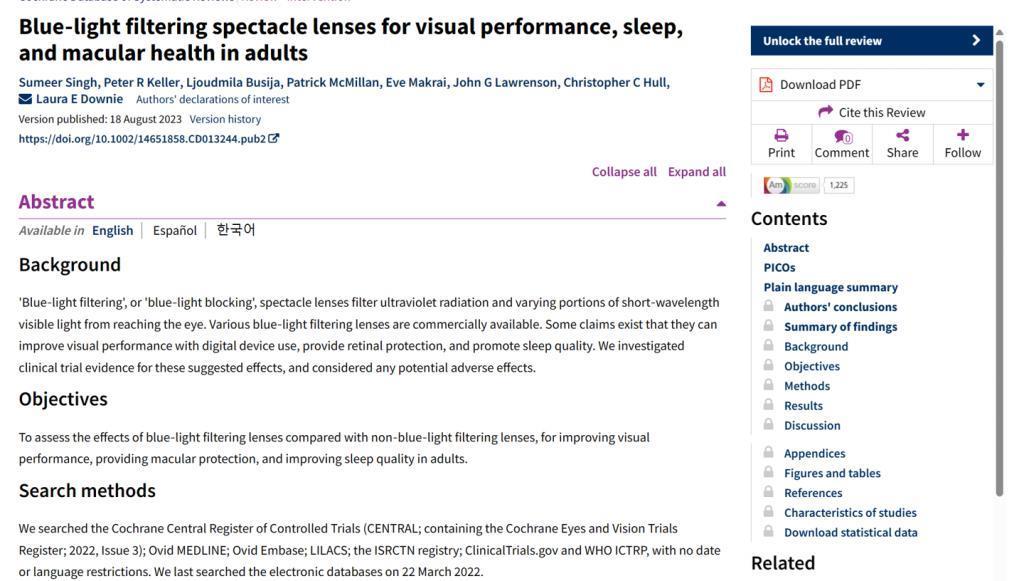Collapse the Abstract section triangle

click(721, 204)
